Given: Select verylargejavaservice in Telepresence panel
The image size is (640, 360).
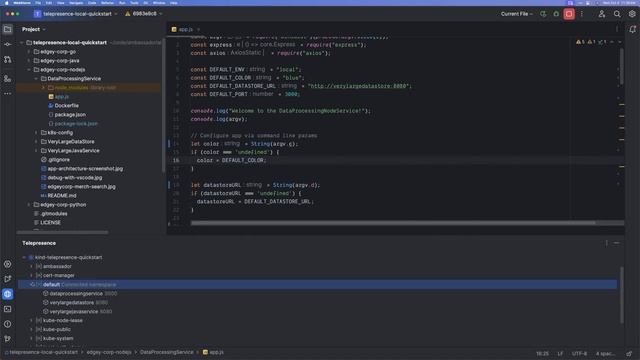Looking at the screenshot, I should click(74, 311).
